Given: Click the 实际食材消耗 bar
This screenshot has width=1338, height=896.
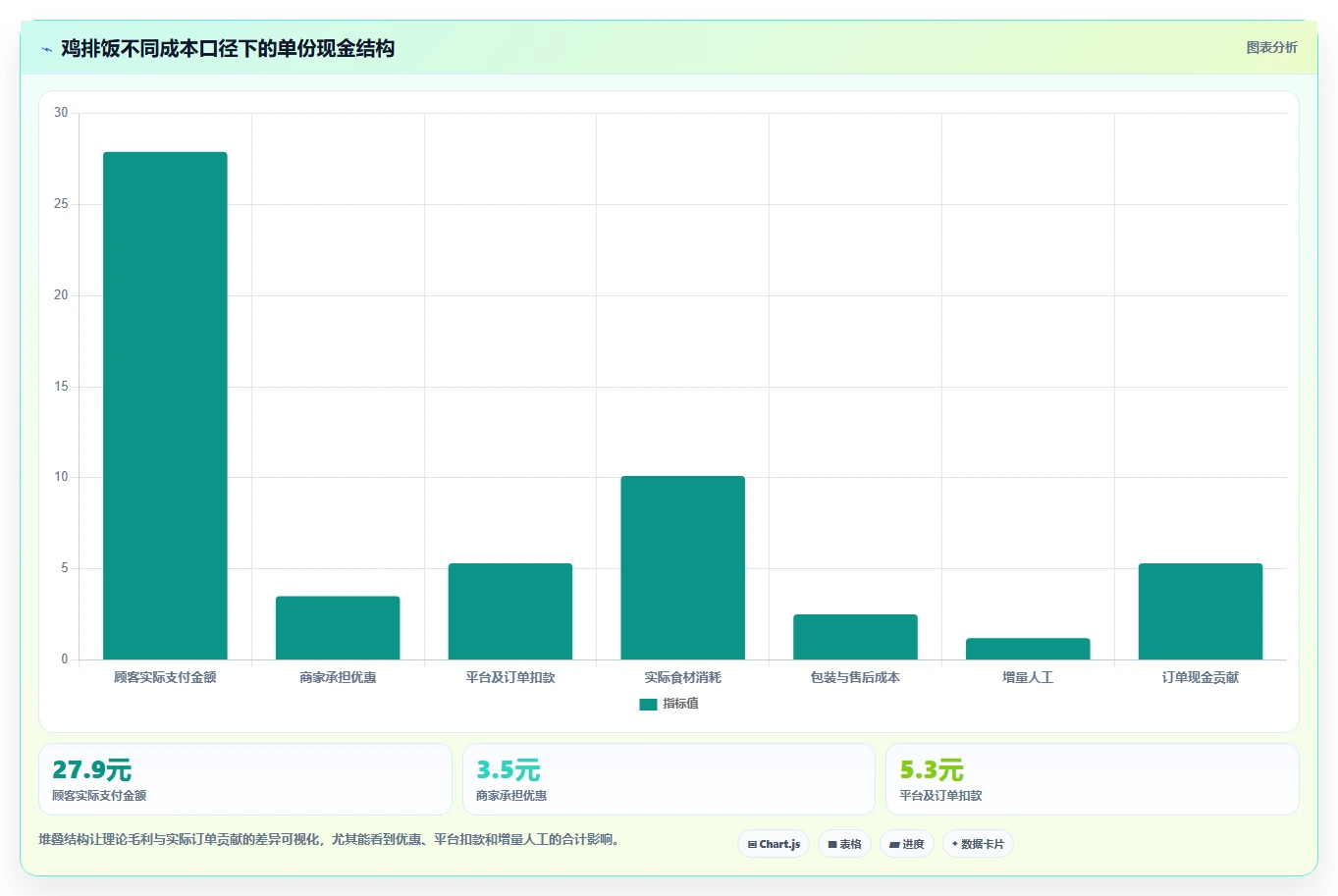Looking at the screenshot, I should [683, 567].
